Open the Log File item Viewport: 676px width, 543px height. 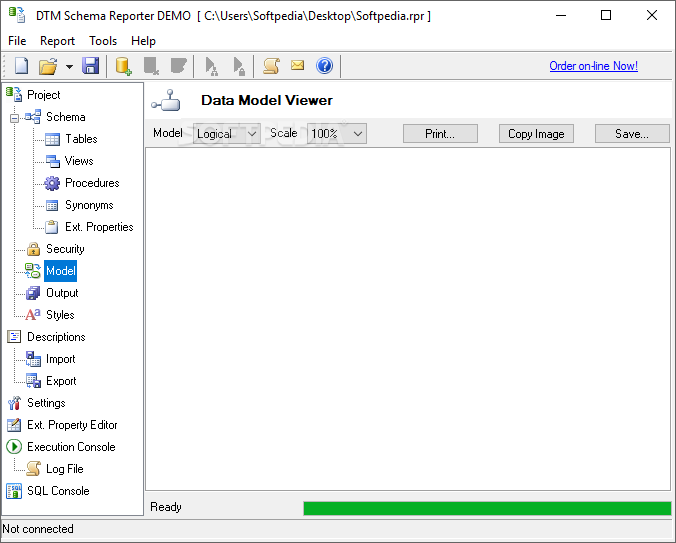coord(65,468)
